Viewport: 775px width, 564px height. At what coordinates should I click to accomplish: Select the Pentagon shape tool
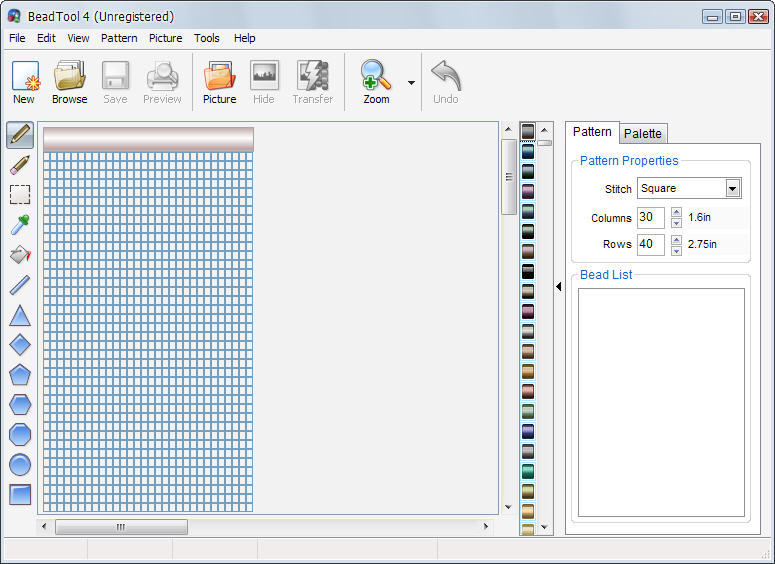click(20, 375)
